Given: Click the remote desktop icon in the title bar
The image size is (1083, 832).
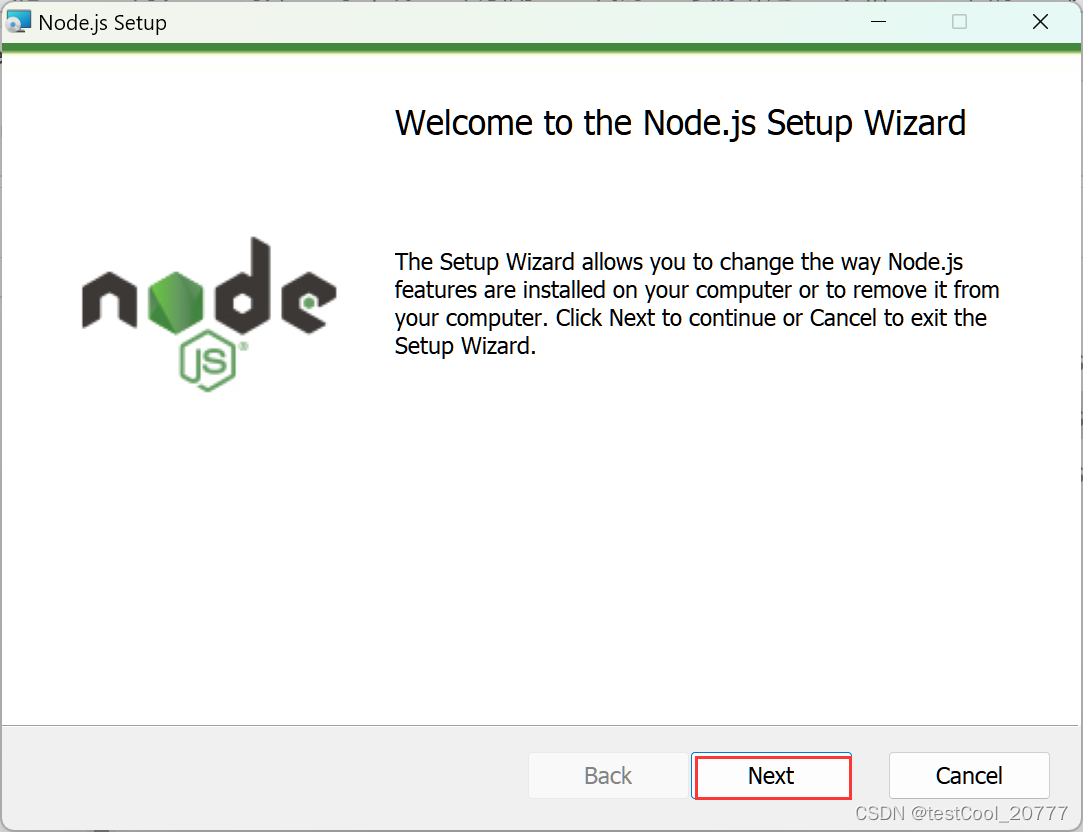Looking at the screenshot, I should point(18,20).
